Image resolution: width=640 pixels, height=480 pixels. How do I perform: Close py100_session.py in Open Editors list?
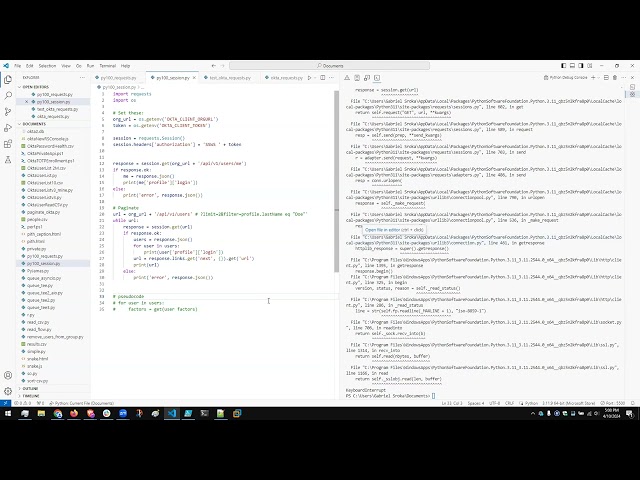(27, 102)
